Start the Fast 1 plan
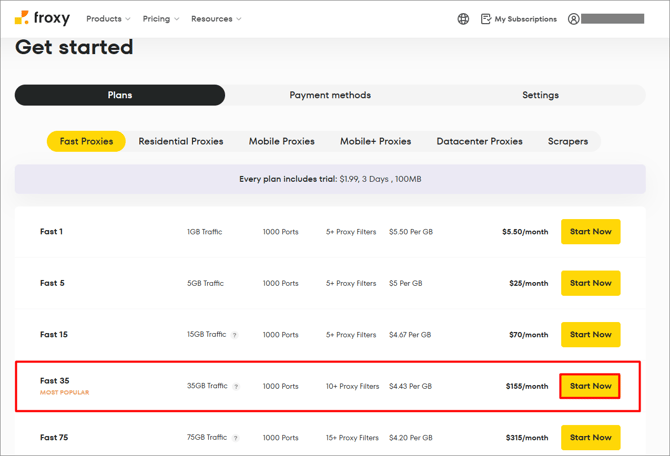 pyautogui.click(x=591, y=232)
